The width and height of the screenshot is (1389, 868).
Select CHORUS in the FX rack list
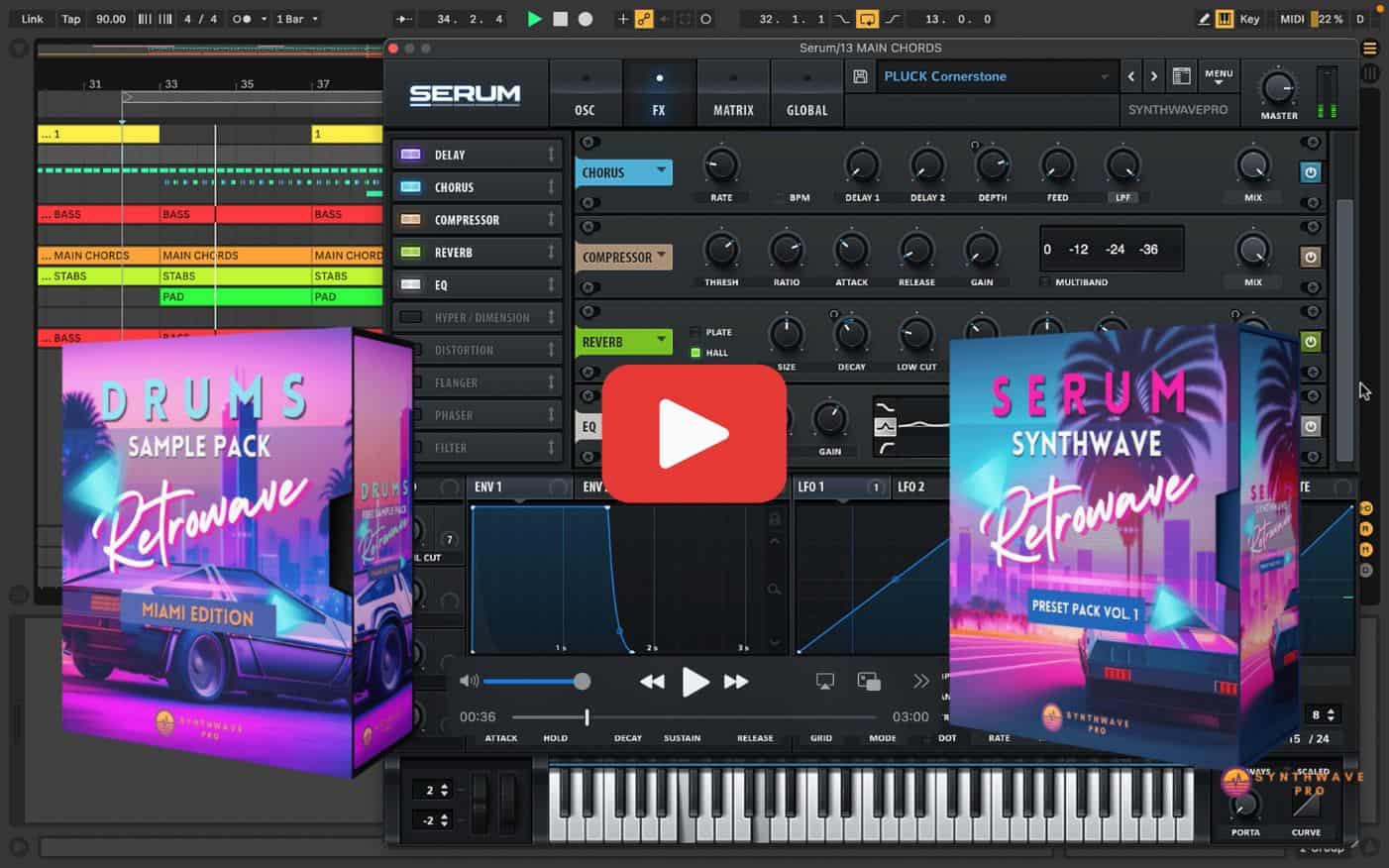coord(478,187)
